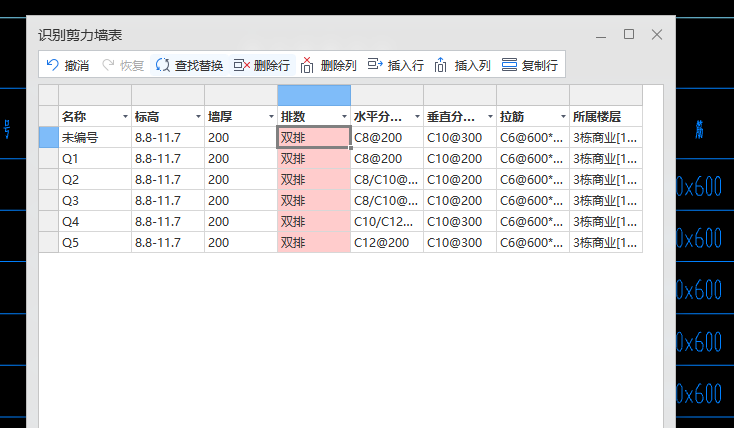The image size is (734, 428).
Task: Select C8/C10@... cell in Q2 row
Action: coord(387,180)
